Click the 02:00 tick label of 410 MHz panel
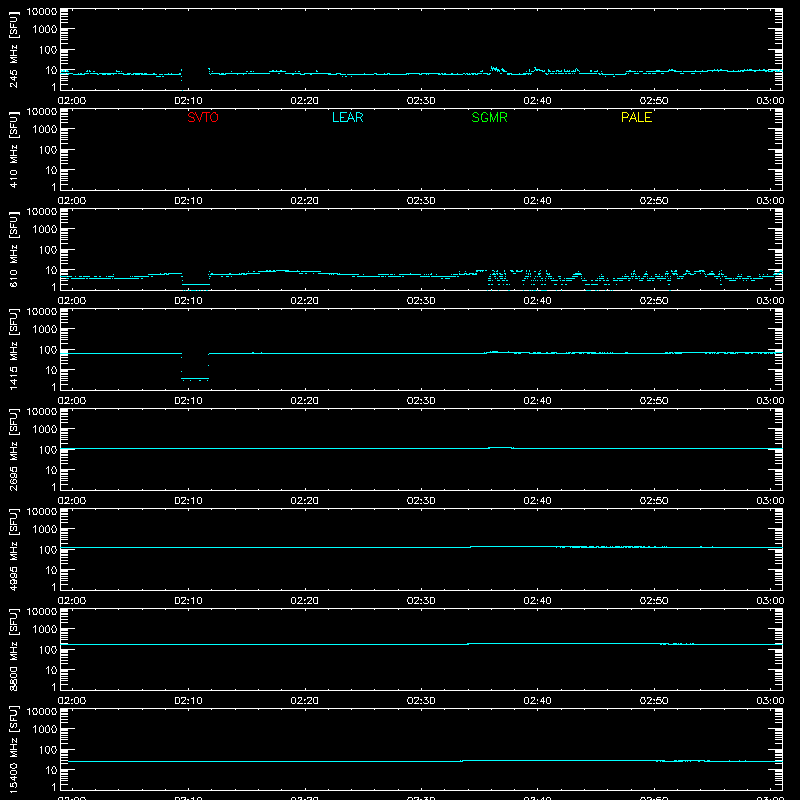The height and width of the screenshot is (800, 800). pos(72,201)
